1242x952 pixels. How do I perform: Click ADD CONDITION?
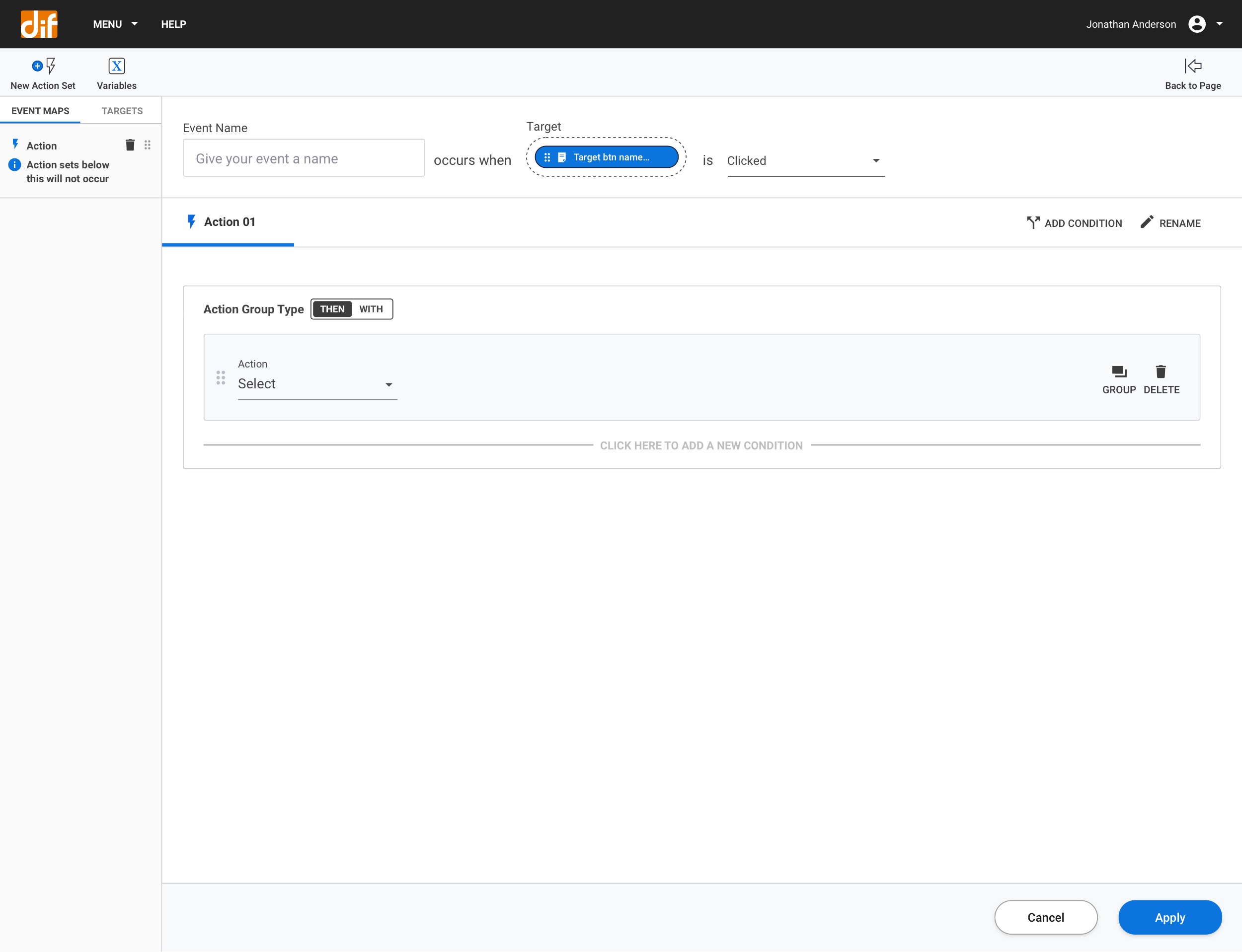click(x=1074, y=222)
